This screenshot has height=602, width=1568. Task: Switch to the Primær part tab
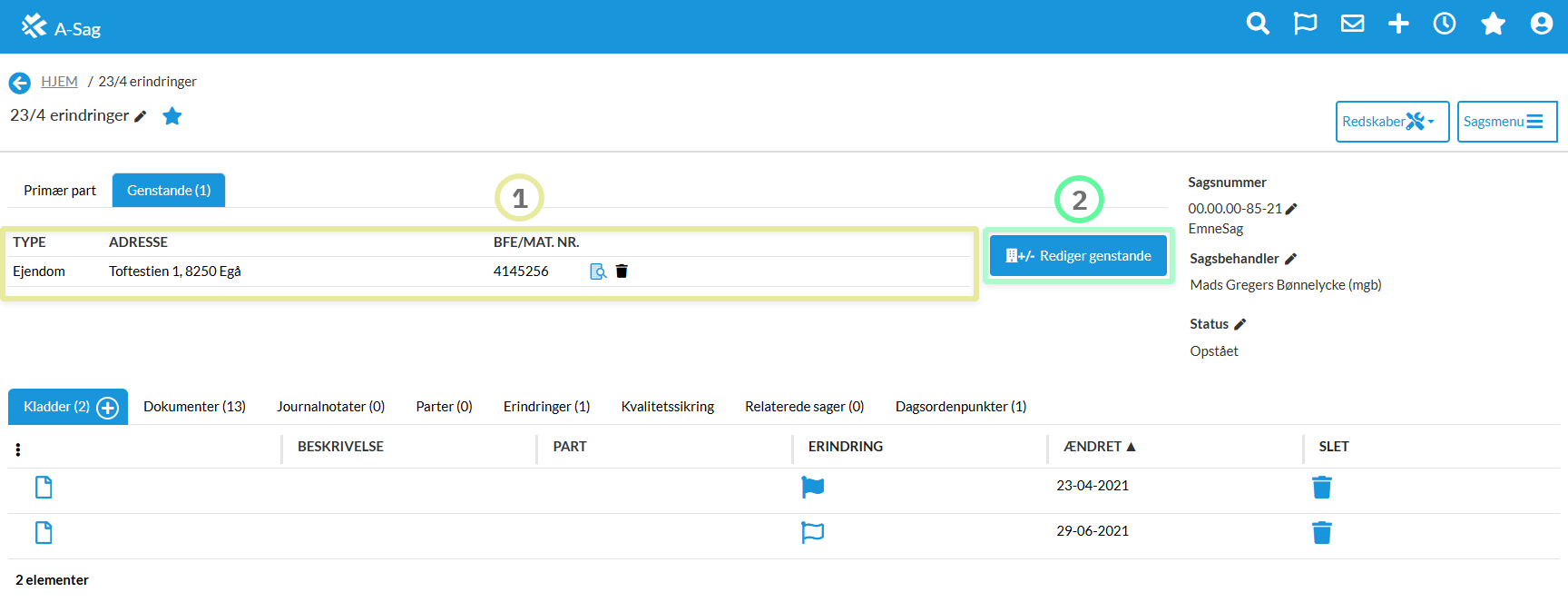coord(60,191)
